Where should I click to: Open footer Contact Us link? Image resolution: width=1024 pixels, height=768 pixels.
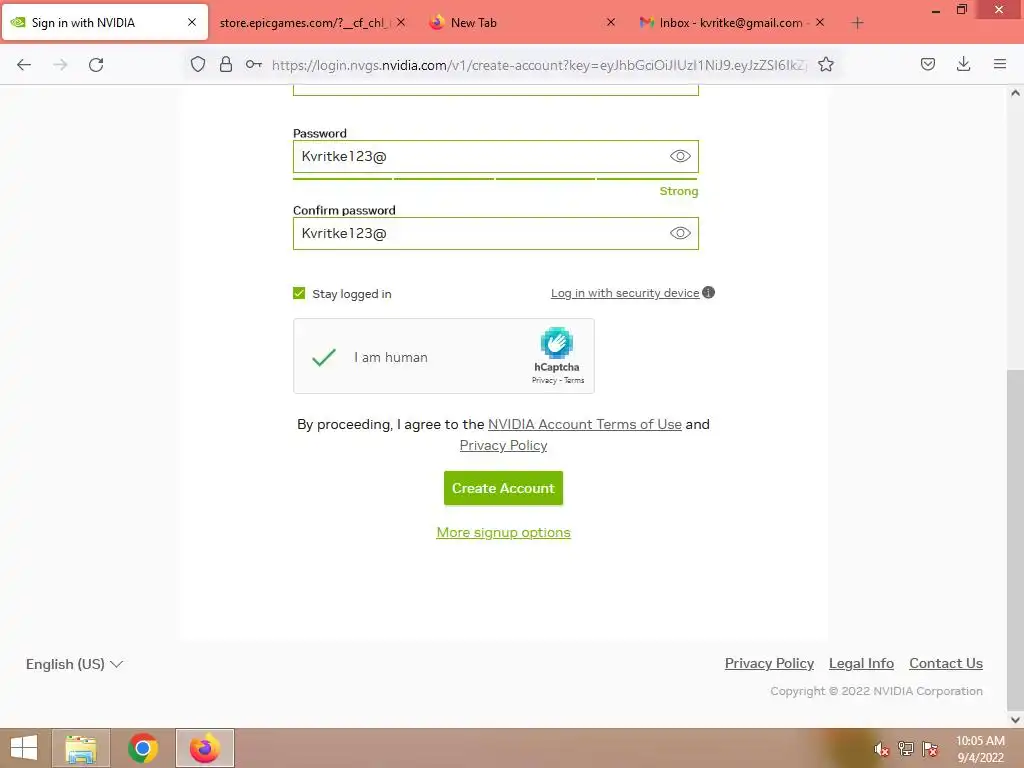tap(946, 664)
